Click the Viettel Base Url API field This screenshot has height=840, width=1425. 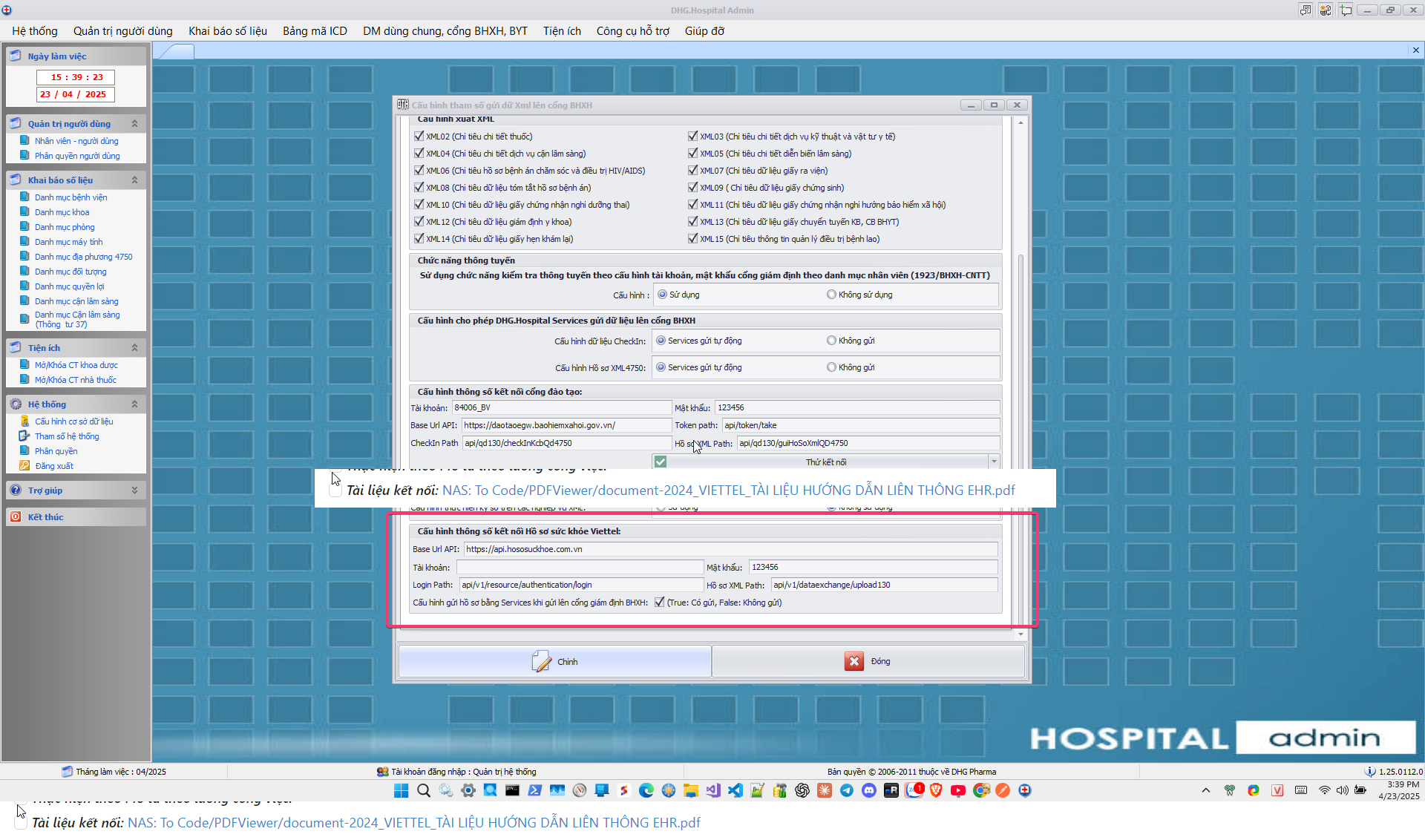(730, 549)
